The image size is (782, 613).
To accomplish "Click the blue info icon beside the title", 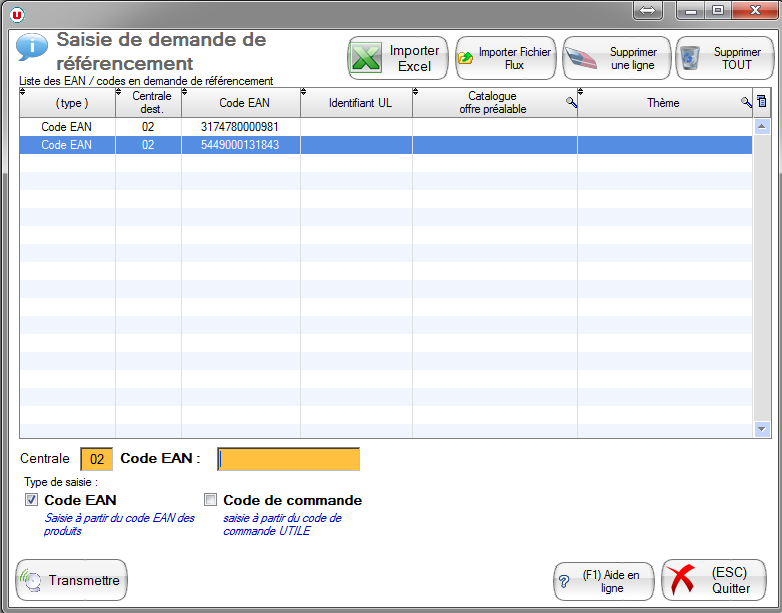I will pos(32,46).
